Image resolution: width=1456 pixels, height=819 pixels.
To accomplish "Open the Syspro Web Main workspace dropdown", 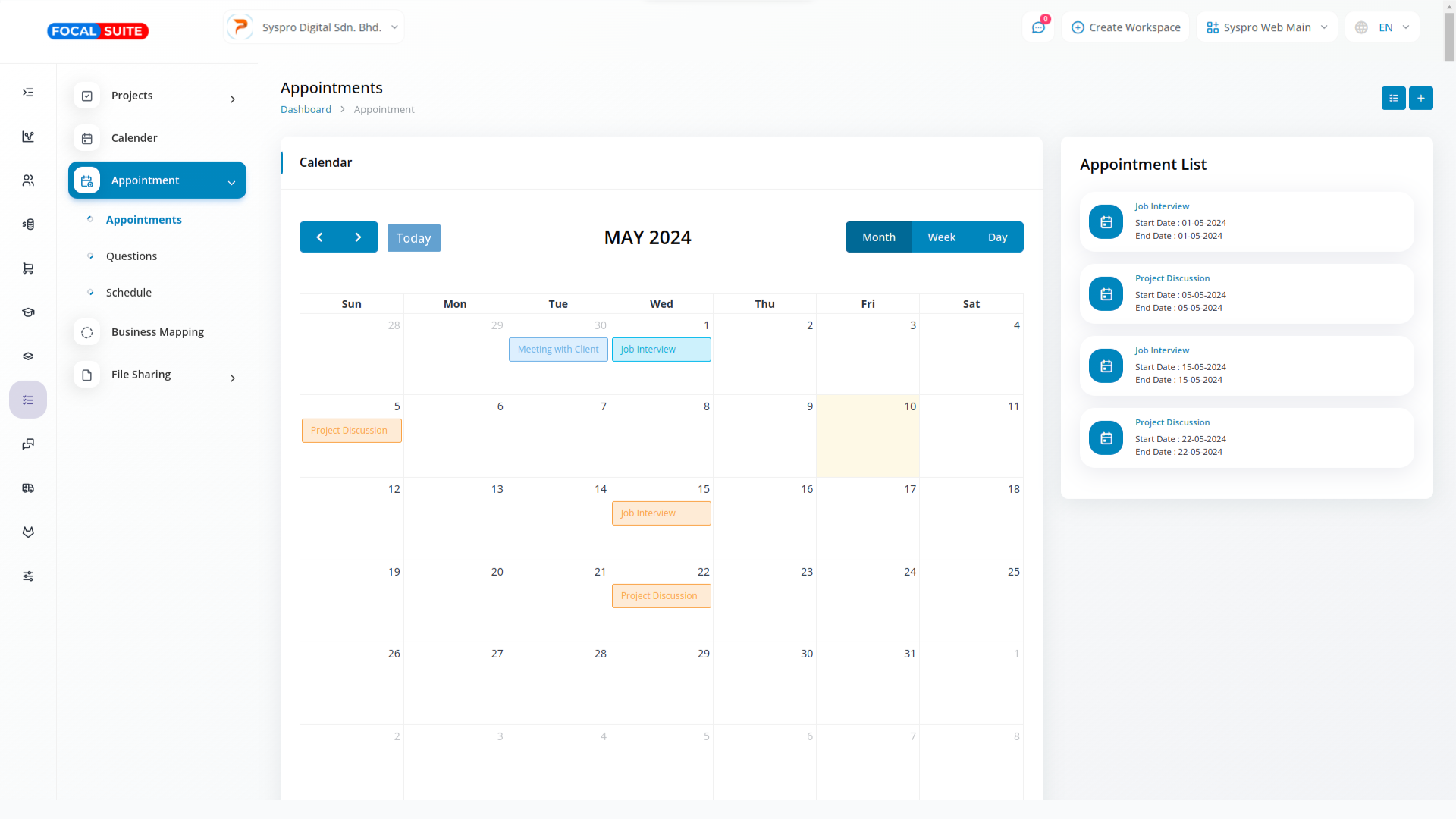I will coord(1266,27).
